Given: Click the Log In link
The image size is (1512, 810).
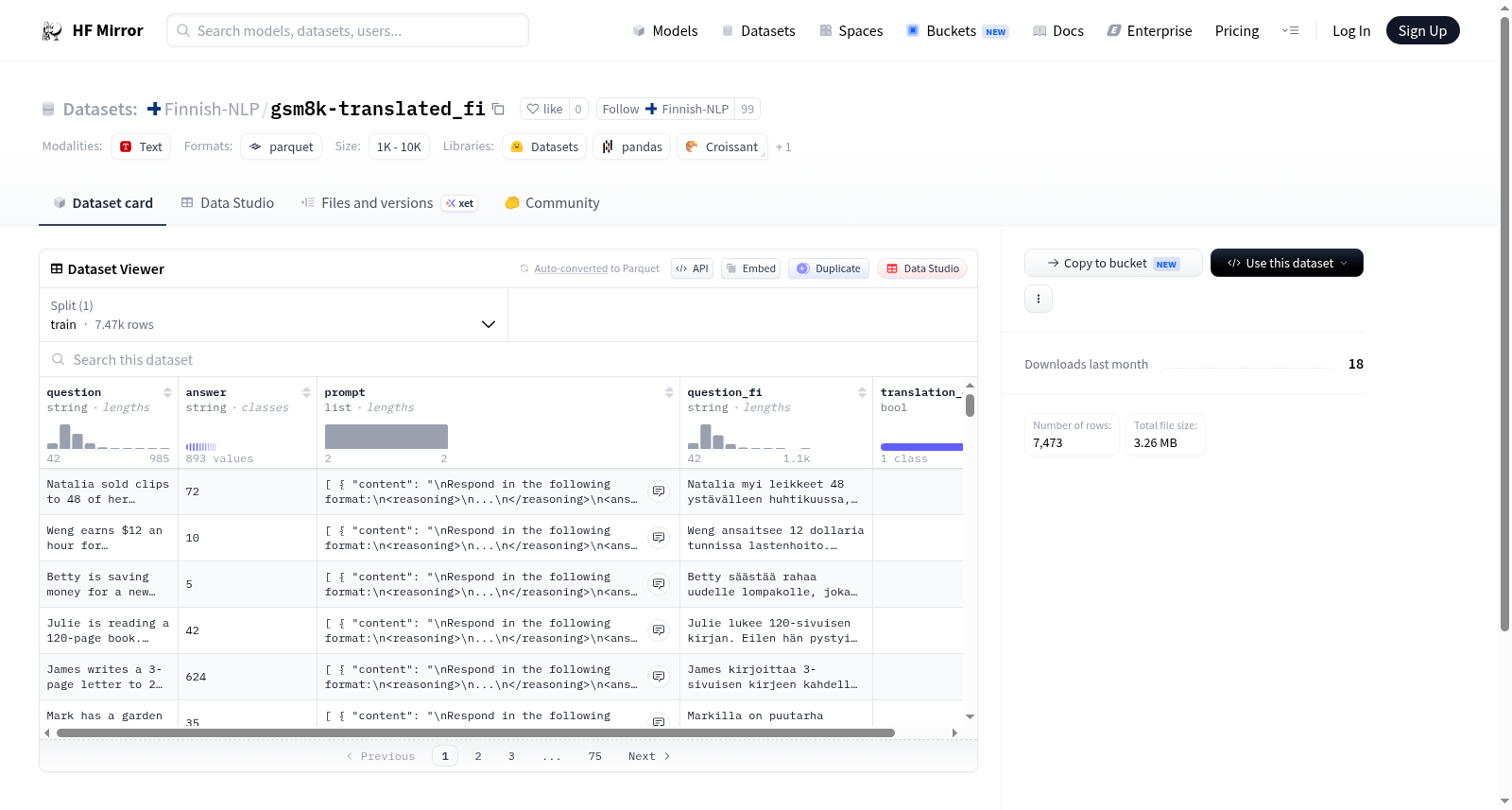Looking at the screenshot, I should (x=1351, y=31).
